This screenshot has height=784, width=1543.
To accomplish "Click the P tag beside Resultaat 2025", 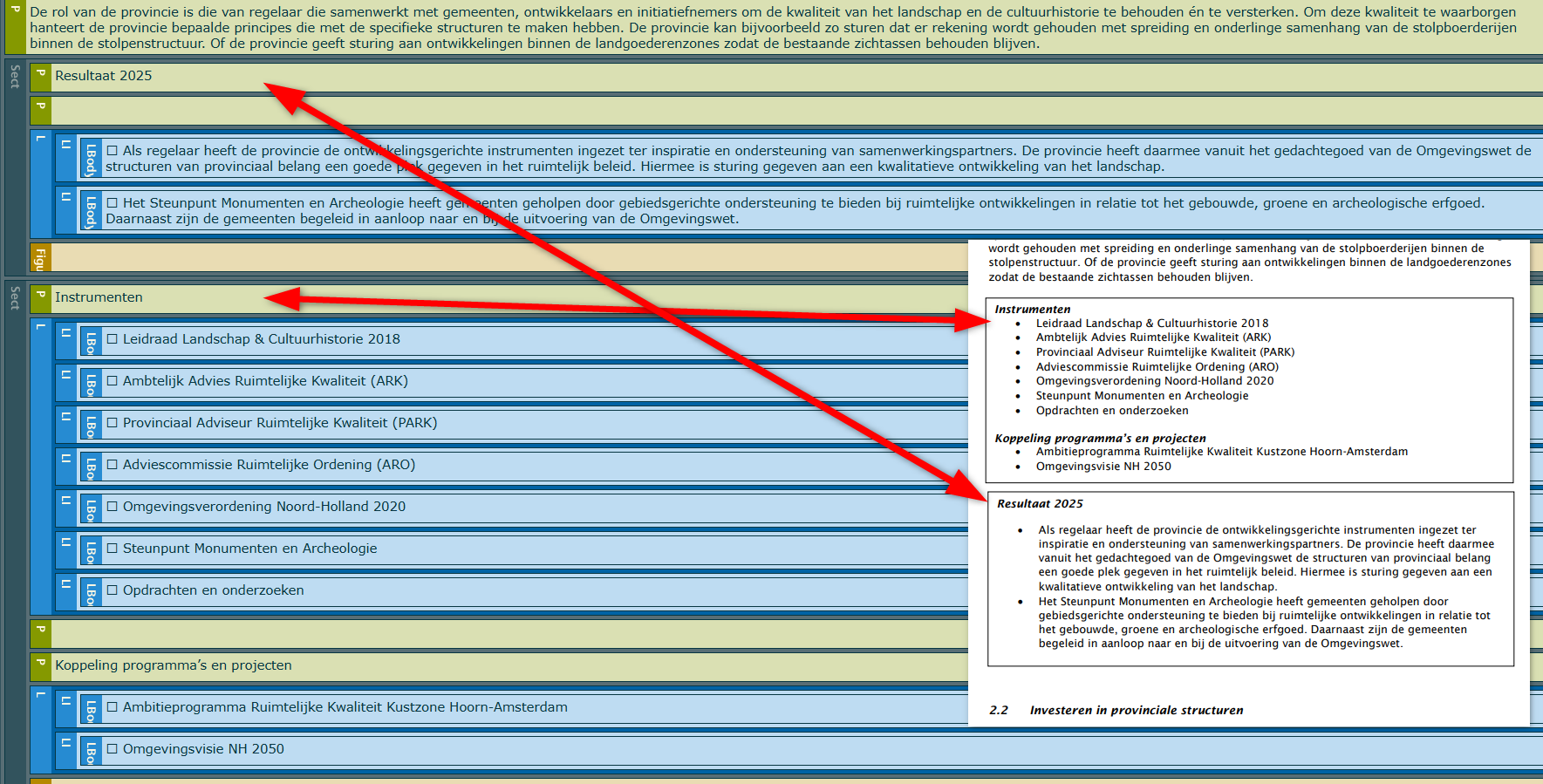I will (40, 77).
